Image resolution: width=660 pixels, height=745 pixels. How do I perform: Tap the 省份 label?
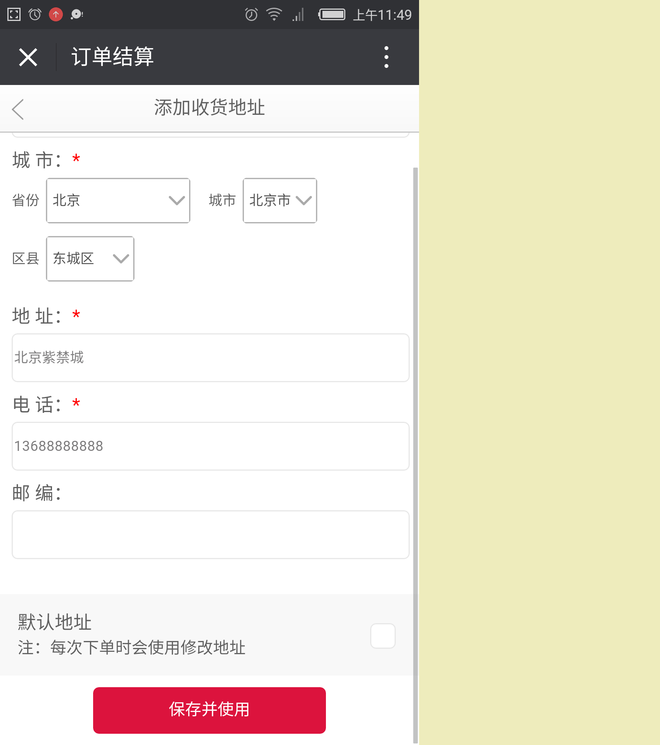click(26, 200)
